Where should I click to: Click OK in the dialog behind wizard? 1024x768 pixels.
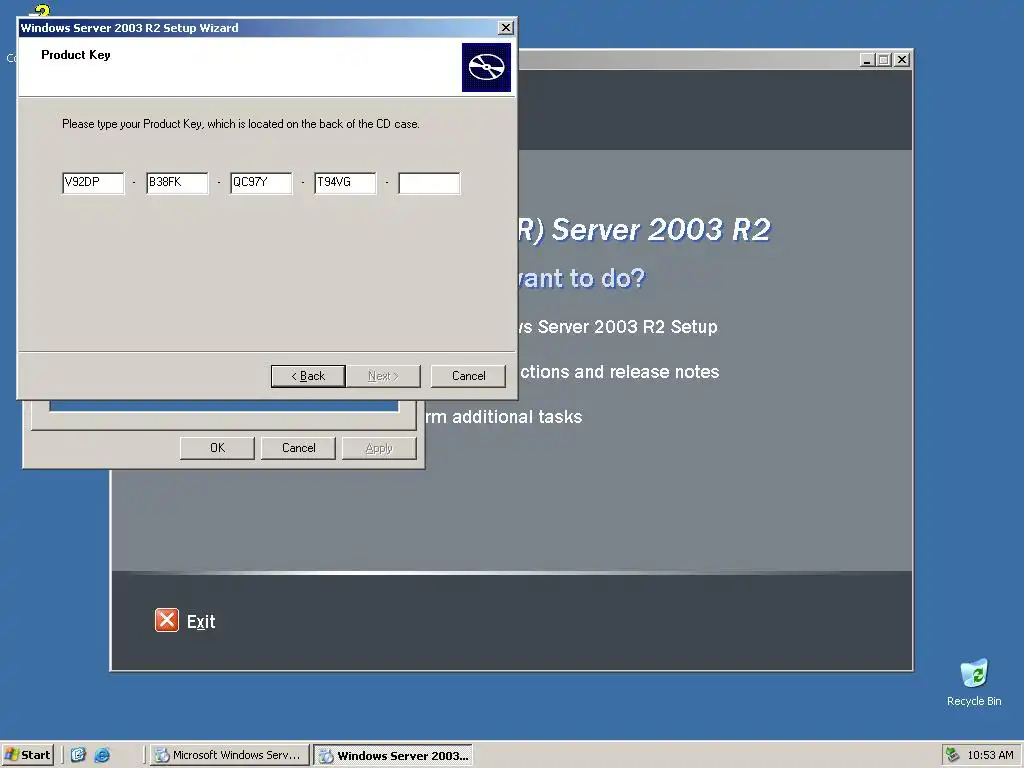217,448
